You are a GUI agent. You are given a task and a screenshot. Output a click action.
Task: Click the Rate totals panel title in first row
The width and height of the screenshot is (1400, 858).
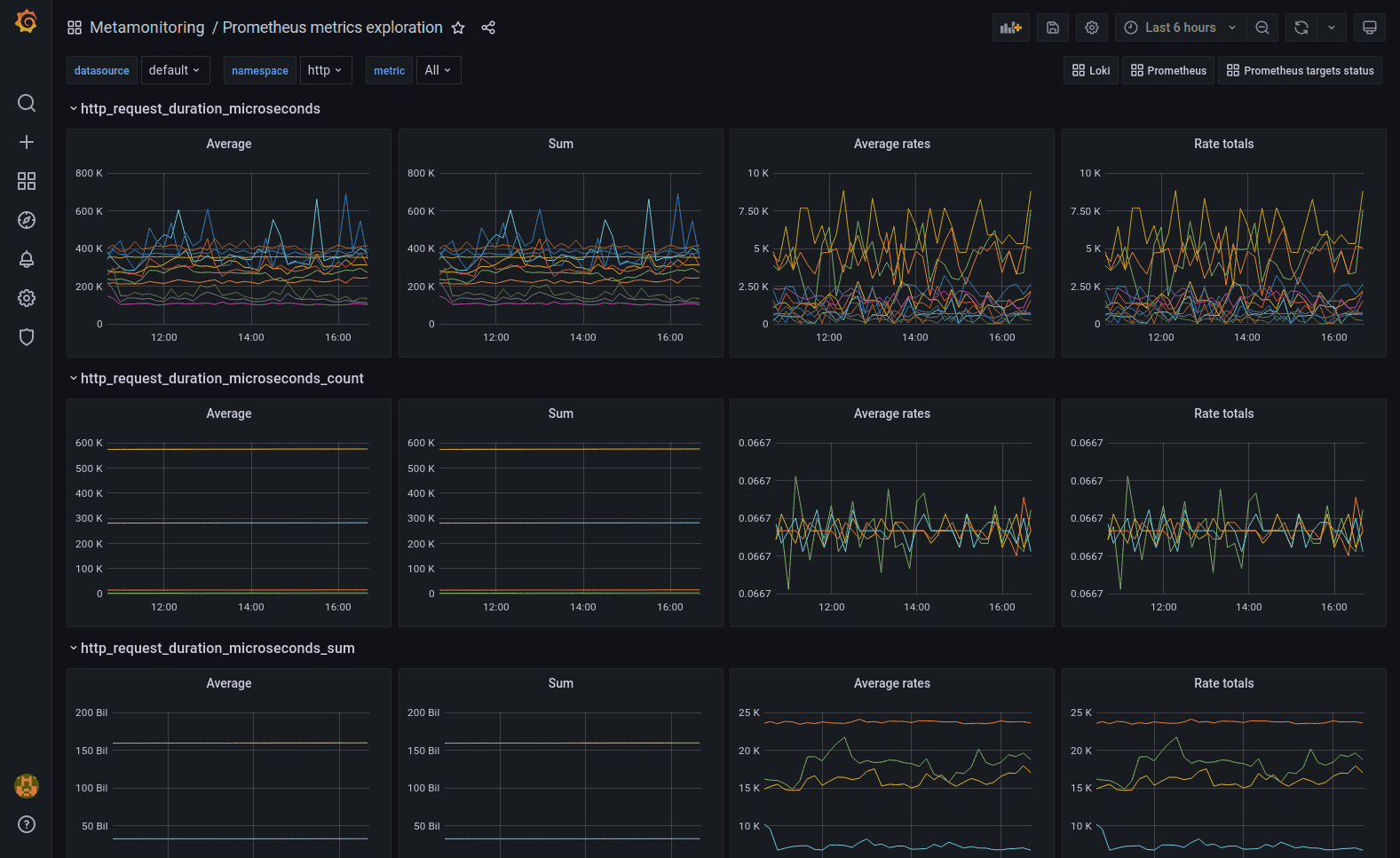tap(1223, 144)
